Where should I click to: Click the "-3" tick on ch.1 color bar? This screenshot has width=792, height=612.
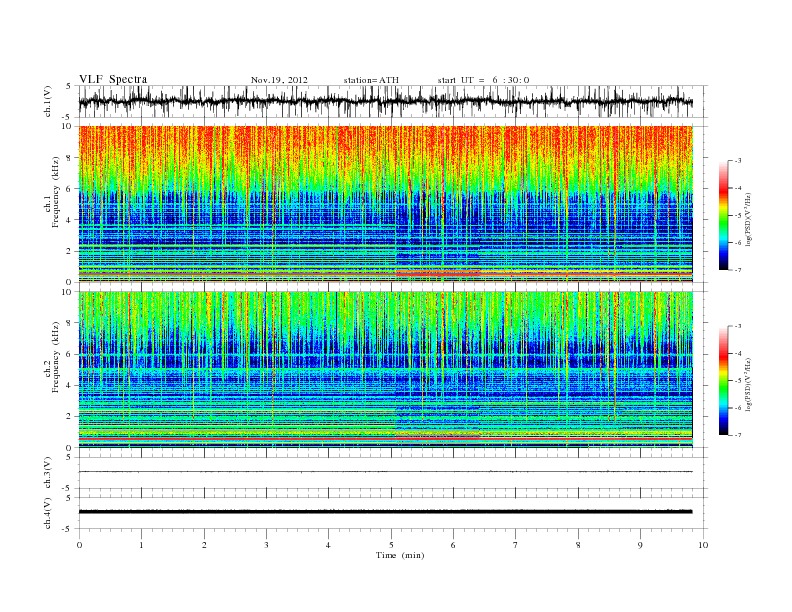[738, 161]
